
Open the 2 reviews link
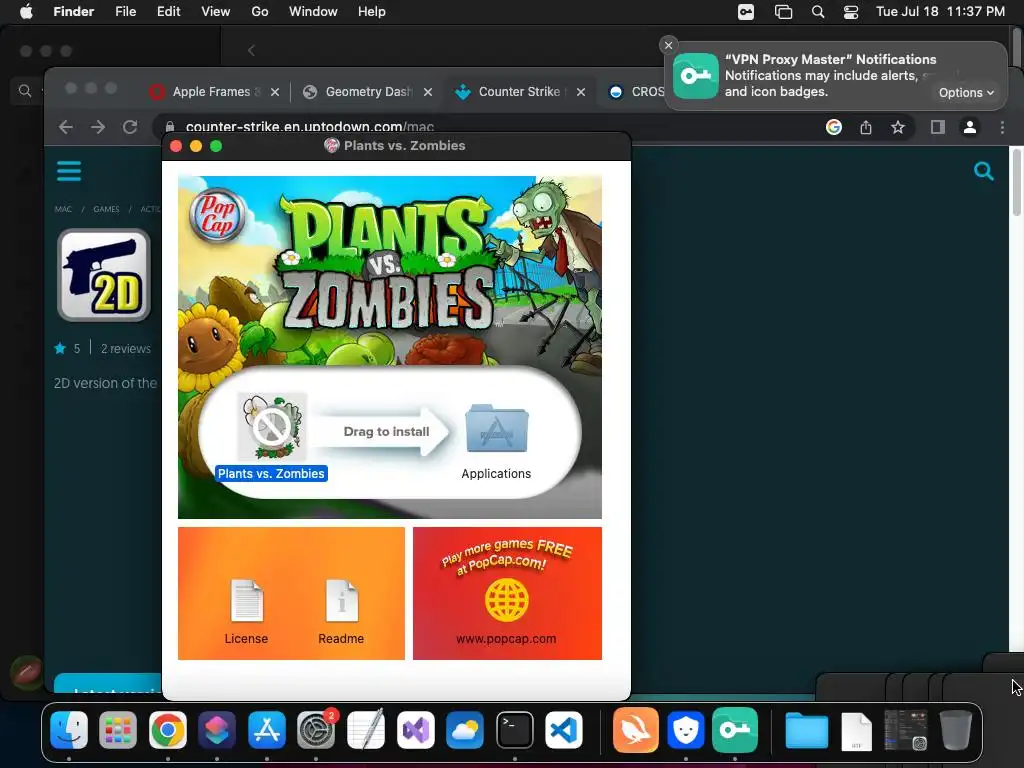pyautogui.click(x=126, y=349)
